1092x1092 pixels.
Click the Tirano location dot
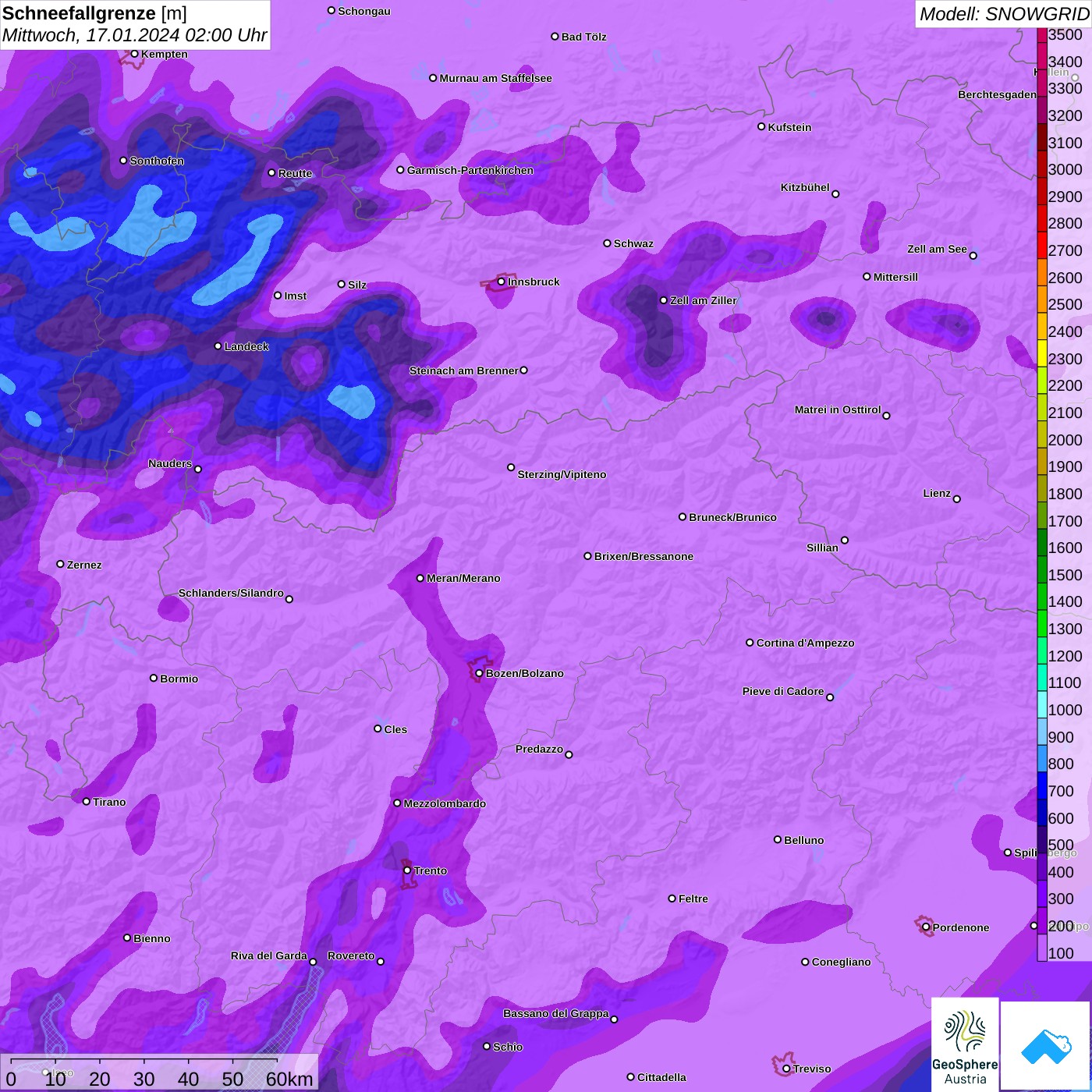click(86, 802)
